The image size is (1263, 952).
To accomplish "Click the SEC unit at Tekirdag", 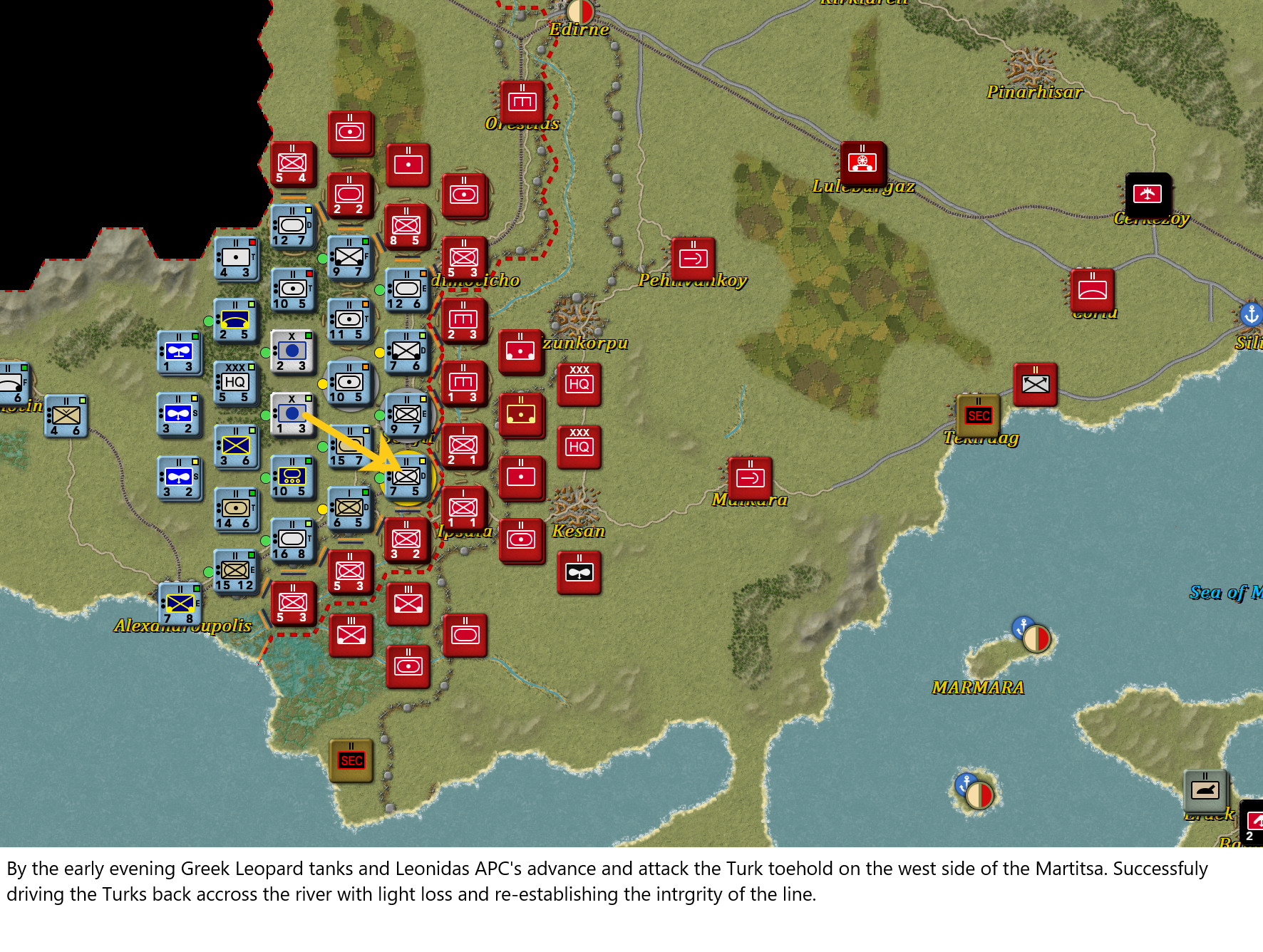I will [x=978, y=415].
